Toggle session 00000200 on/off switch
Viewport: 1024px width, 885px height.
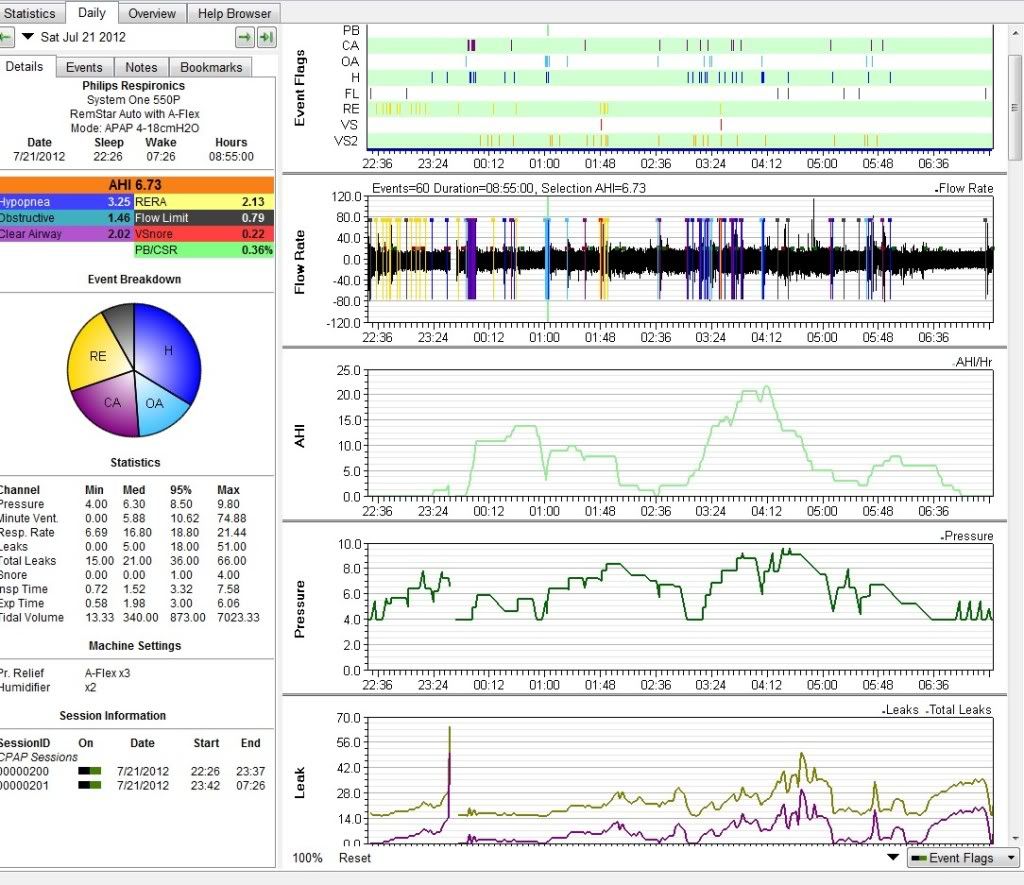click(90, 771)
